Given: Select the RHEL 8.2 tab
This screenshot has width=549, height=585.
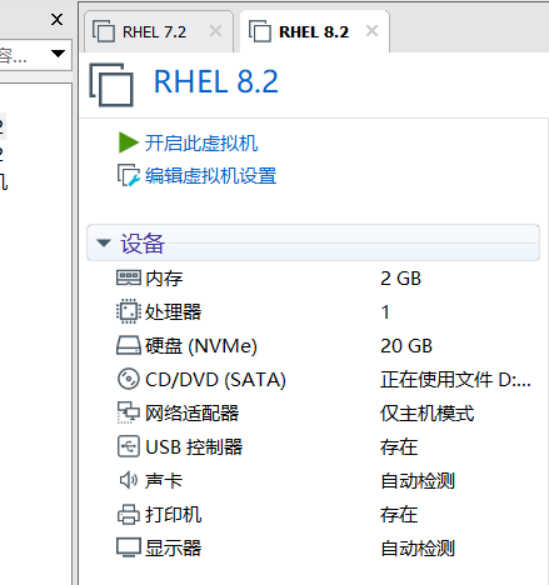Looking at the screenshot, I should (x=314, y=32).
